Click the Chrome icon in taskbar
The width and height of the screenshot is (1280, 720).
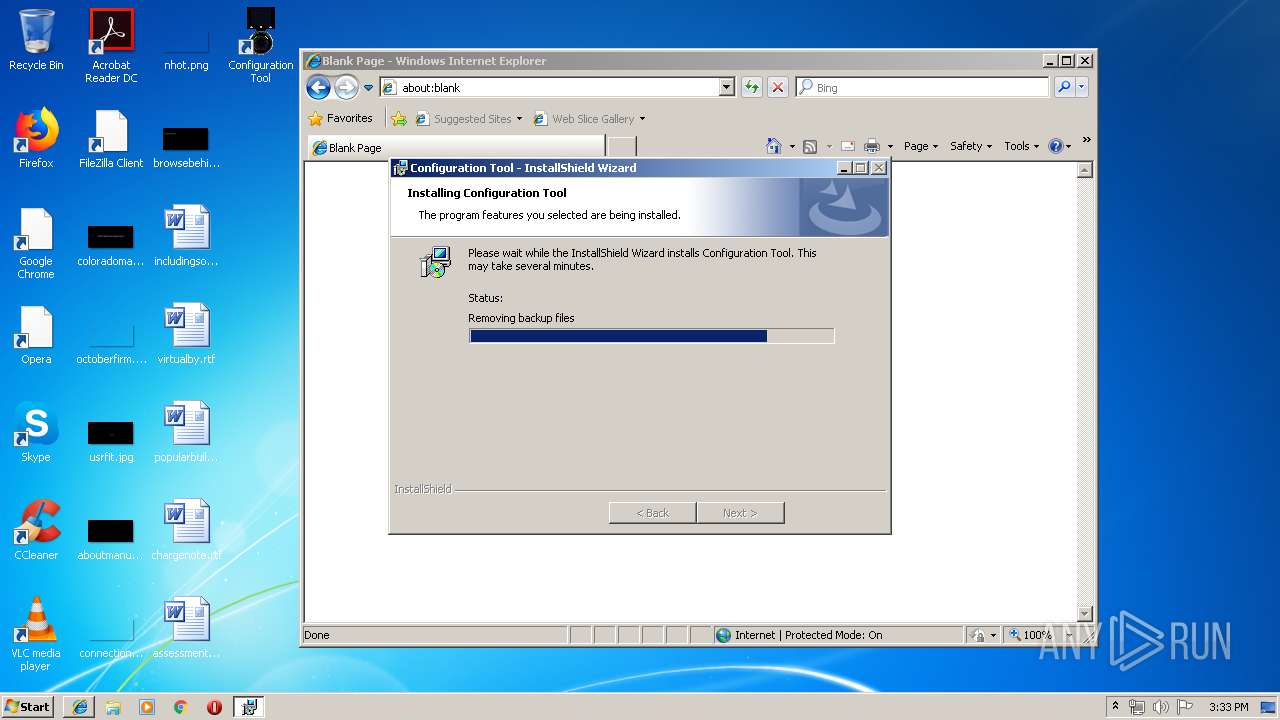point(180,707)
